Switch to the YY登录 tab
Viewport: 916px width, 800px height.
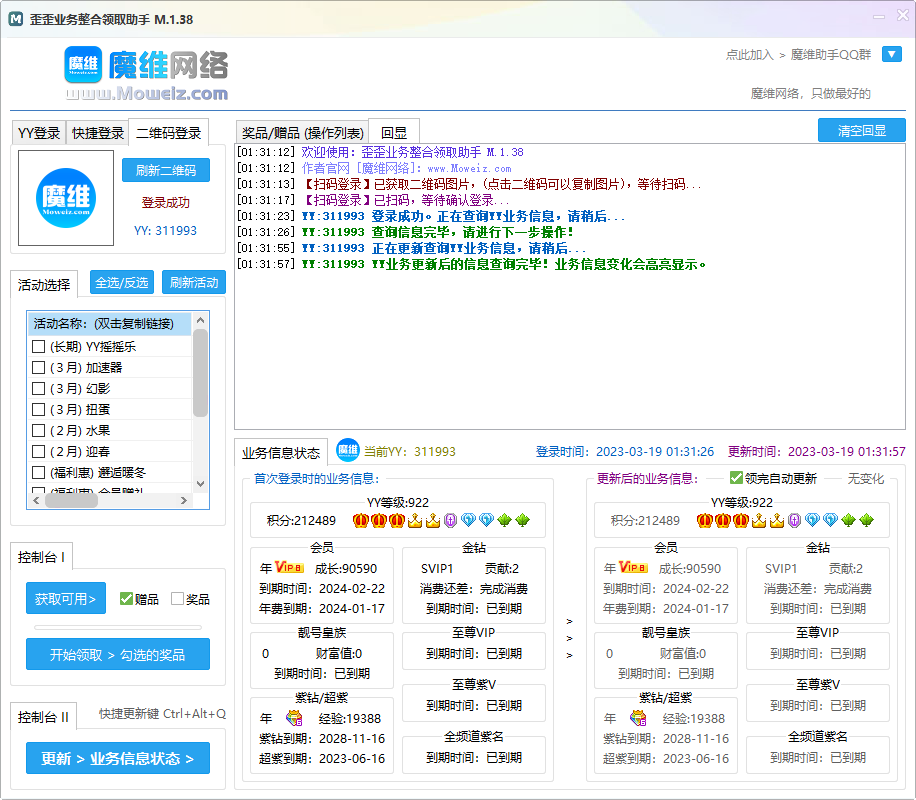pyautogui.click(x=39, y=133)
